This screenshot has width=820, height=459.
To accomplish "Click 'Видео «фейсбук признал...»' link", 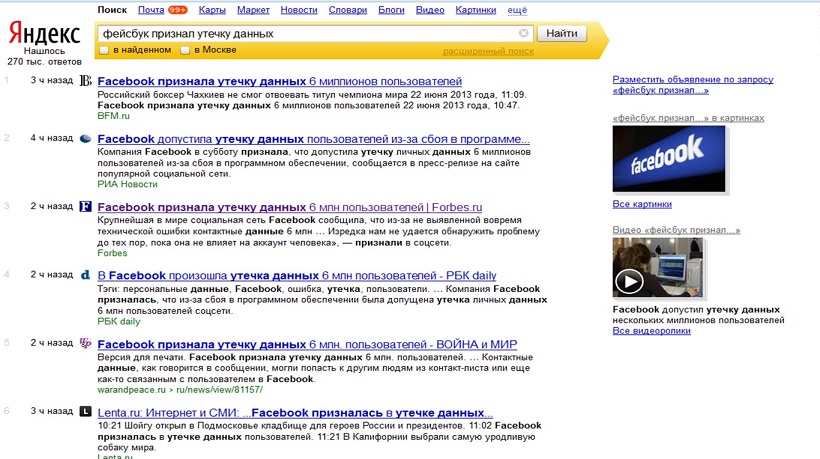I will (676, 230).
